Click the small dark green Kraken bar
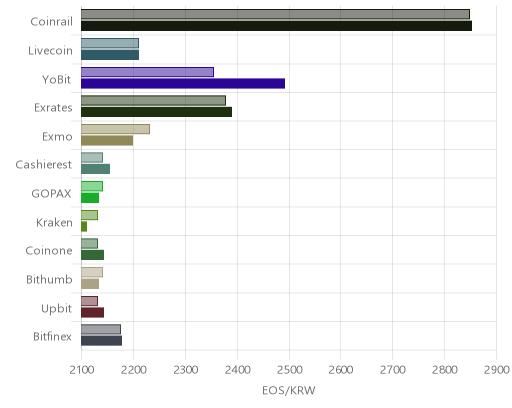 (x=84, y=227)
